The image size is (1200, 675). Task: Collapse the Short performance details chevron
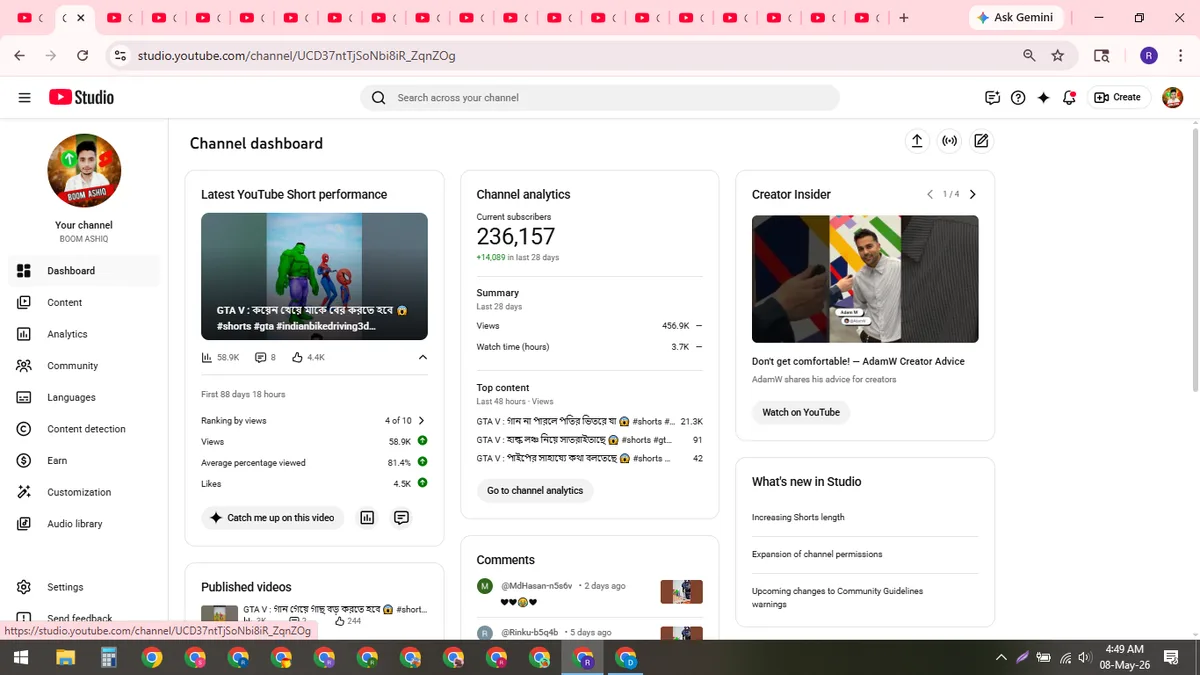coord(422,357)
